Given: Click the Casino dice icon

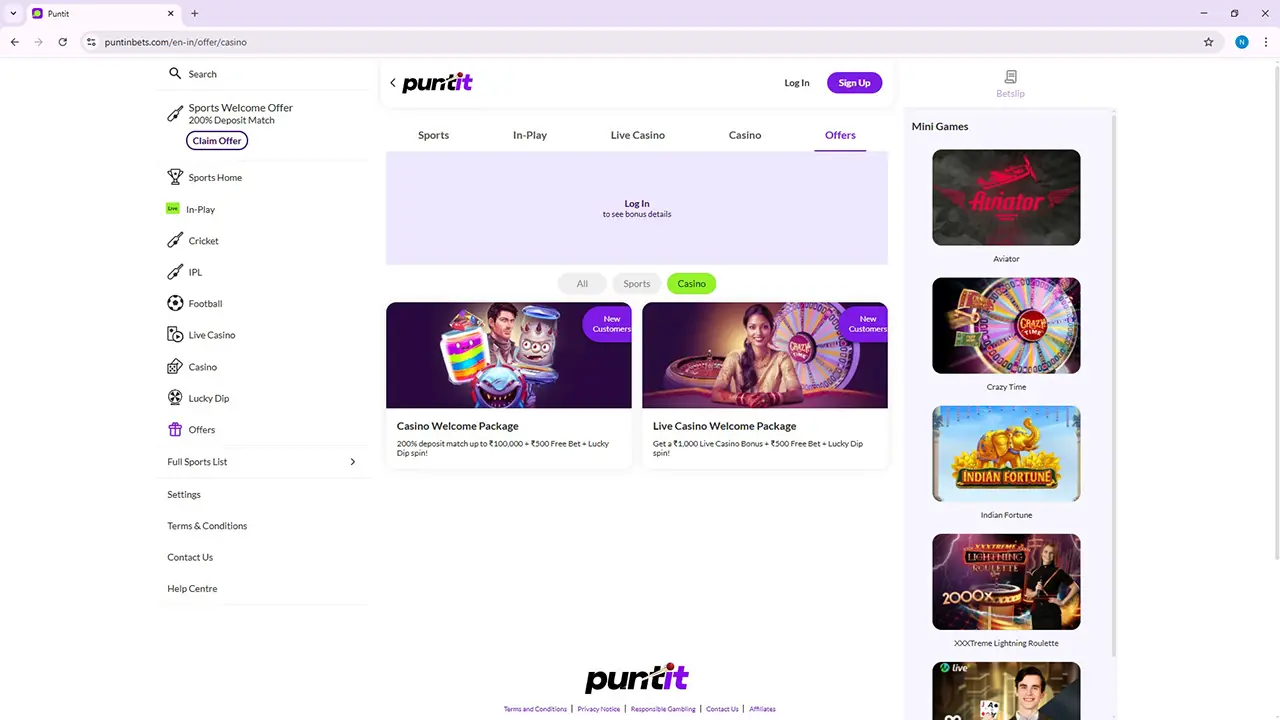Looking at the screenshot, I should pos(175,367).
